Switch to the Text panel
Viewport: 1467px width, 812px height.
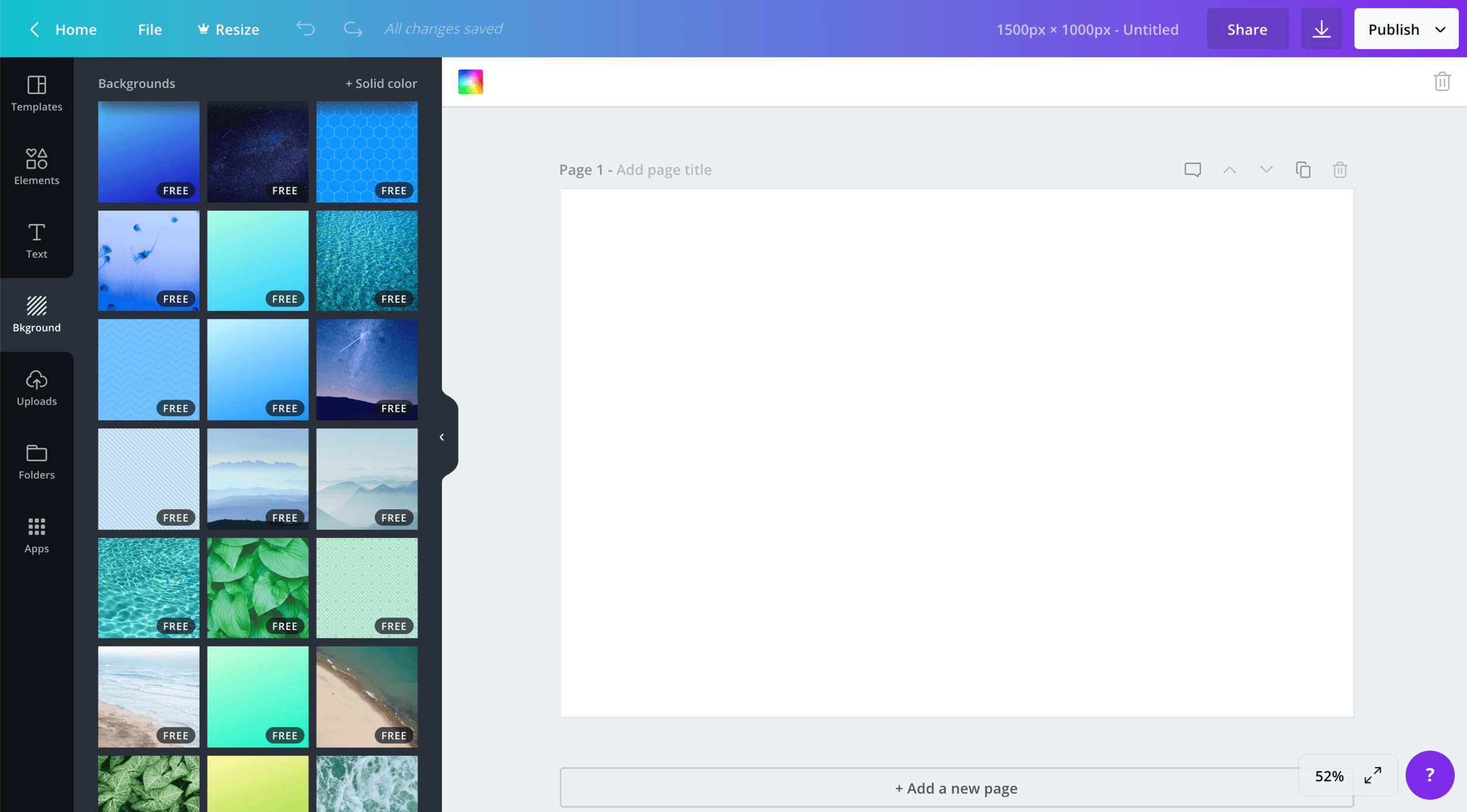(x=36, y=241)
